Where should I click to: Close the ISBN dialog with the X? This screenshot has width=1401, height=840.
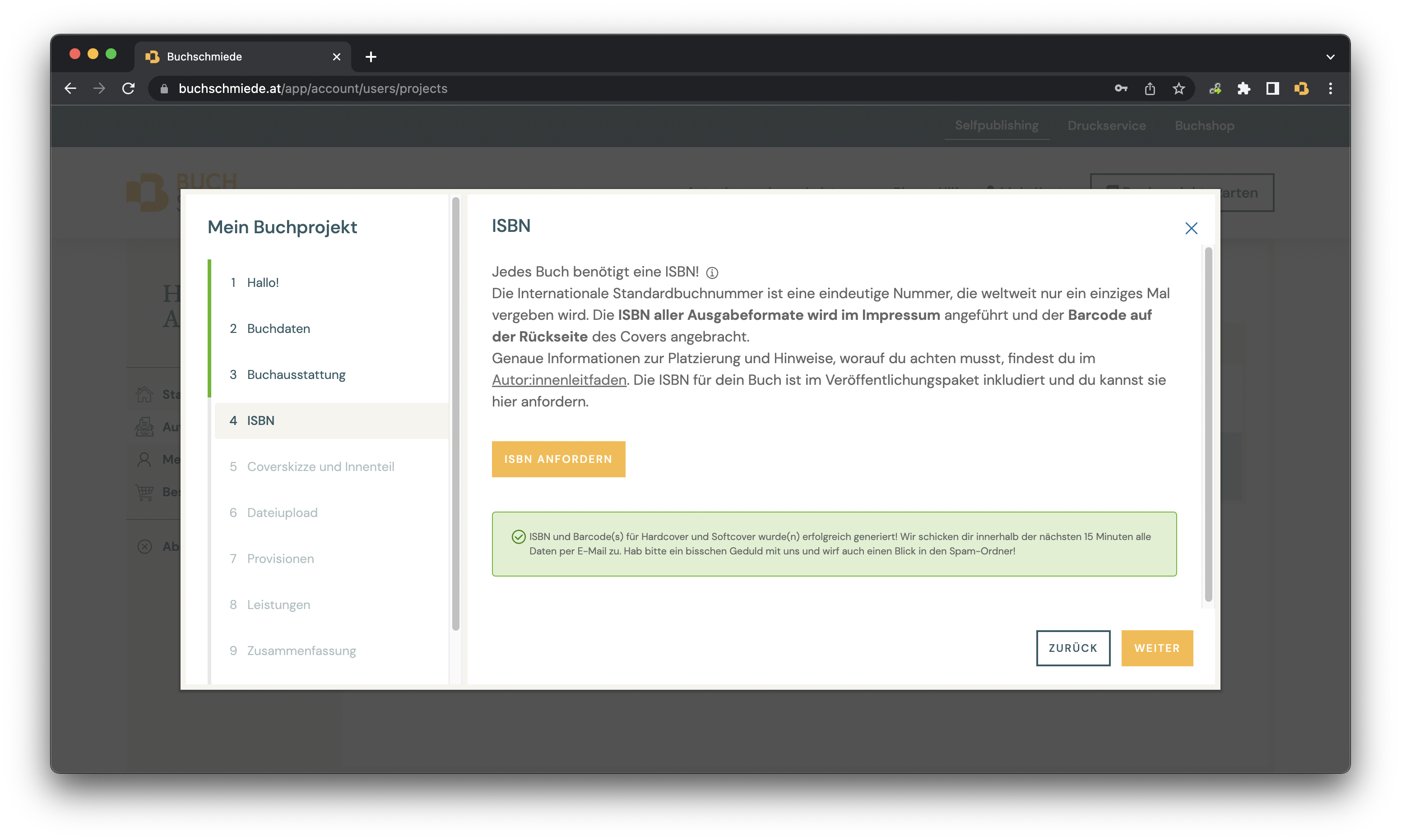click(x=1191, y=228)
